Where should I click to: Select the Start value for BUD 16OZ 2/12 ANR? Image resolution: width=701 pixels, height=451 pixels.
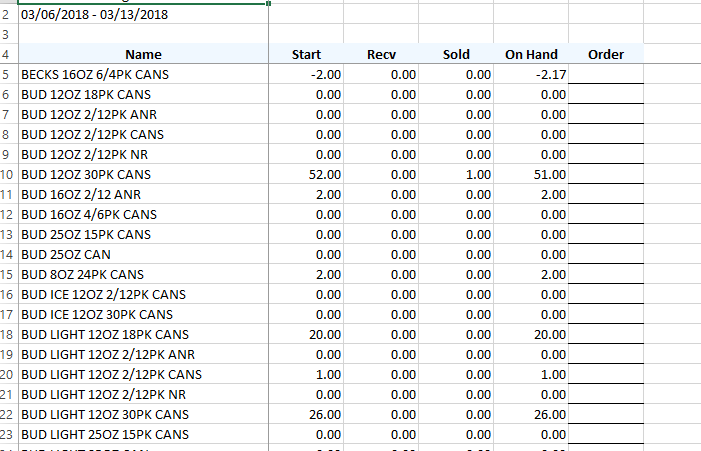click(x=306, y=194)
